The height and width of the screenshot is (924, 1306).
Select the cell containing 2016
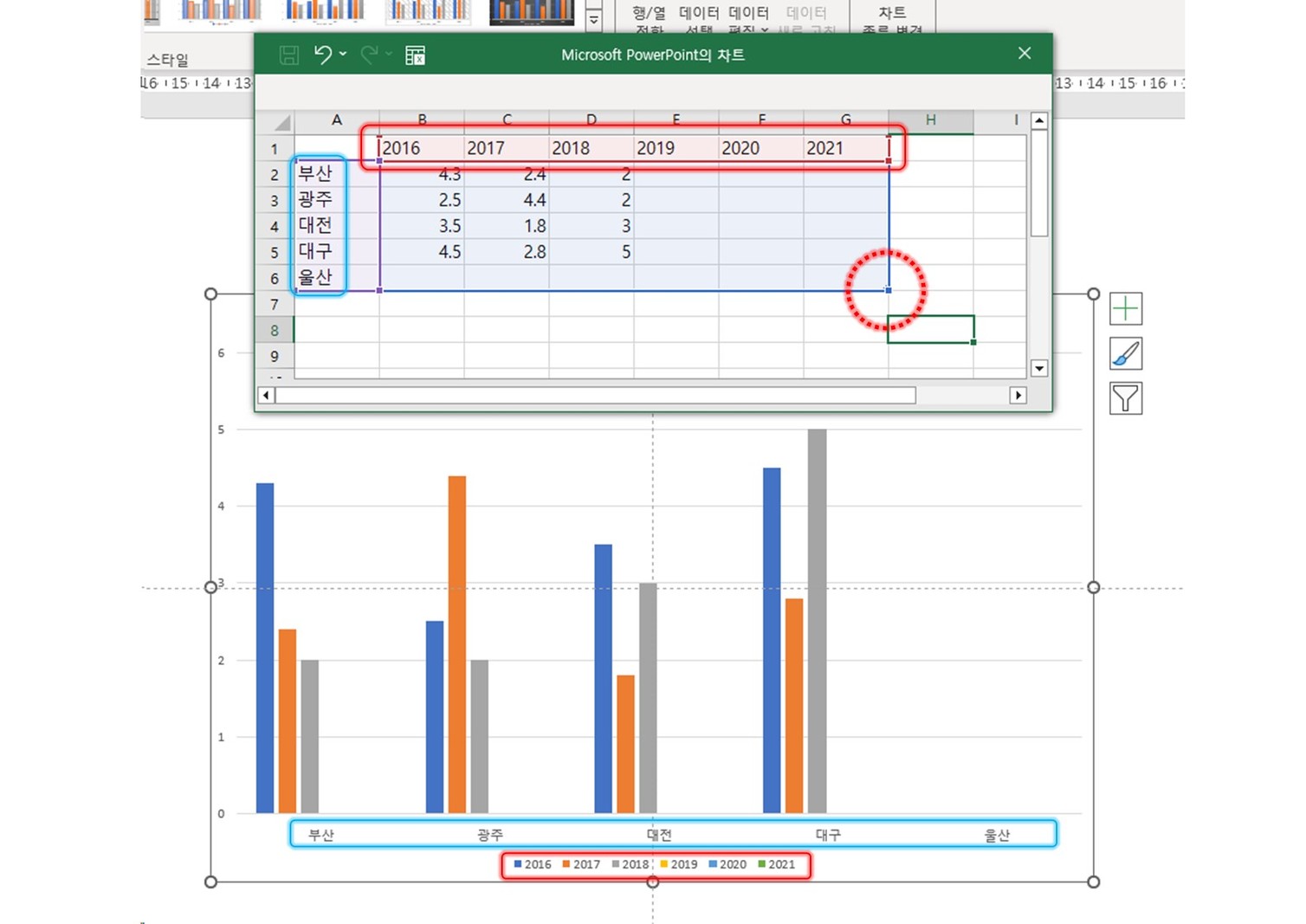click(x=422, y=148)
